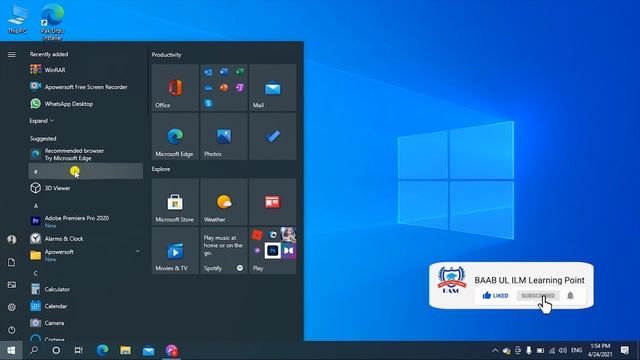Open Recommended browser Microsoft Edge suggestion
This screenshot has height=360, width=640.
point(86,154)
